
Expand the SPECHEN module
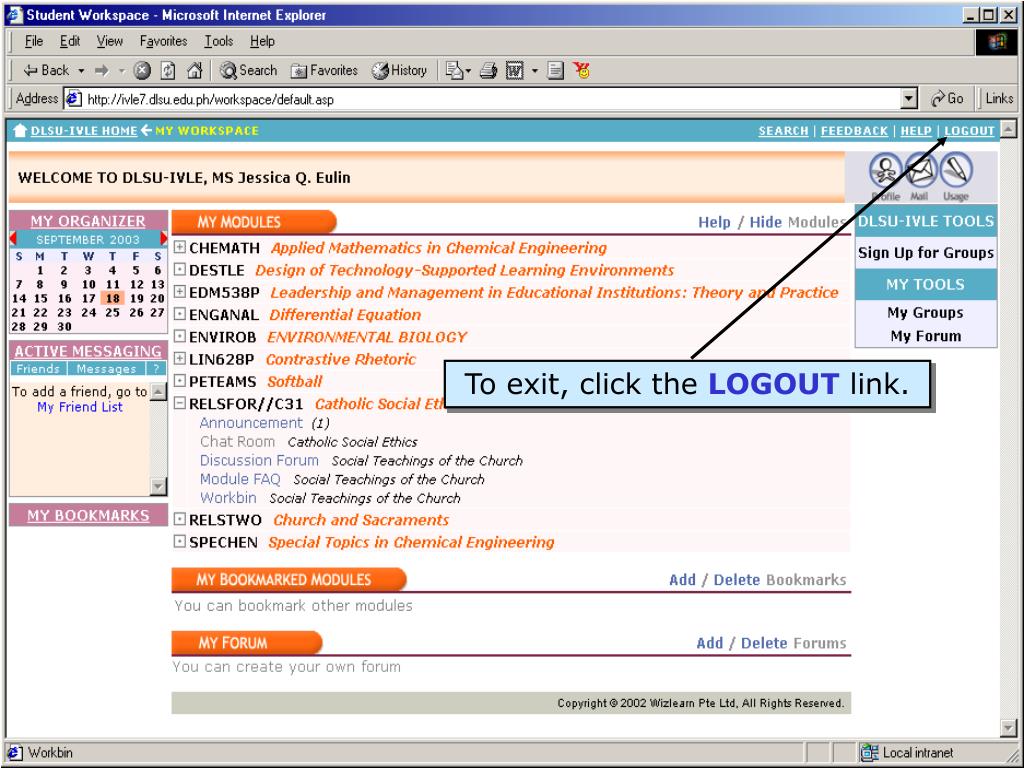point(180,541)
